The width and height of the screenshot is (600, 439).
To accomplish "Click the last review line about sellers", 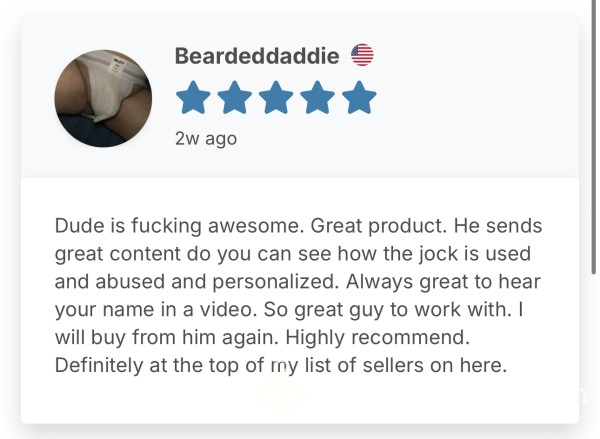I will click(281, 366).
